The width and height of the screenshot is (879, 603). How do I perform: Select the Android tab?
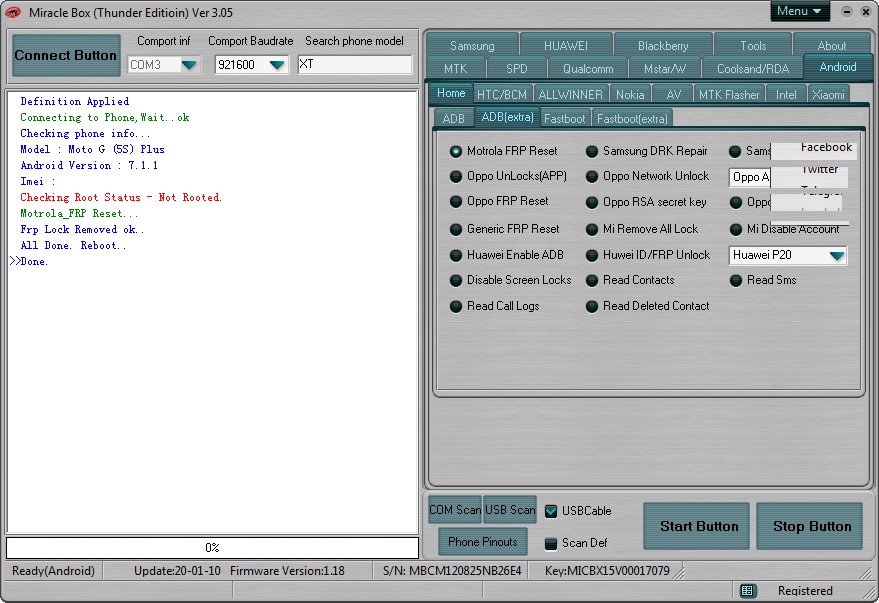coord(838,67)
